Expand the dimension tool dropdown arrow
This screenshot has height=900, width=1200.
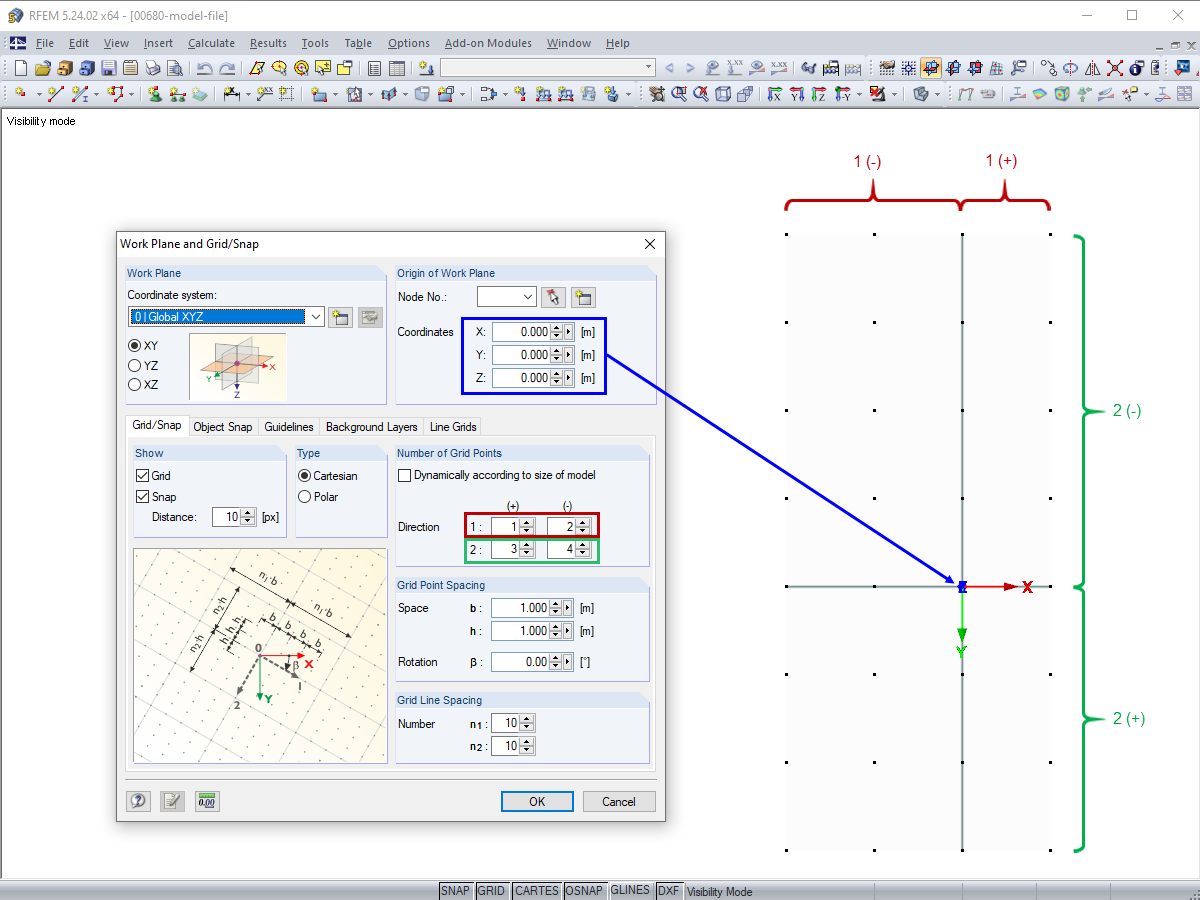click(248, 94)
